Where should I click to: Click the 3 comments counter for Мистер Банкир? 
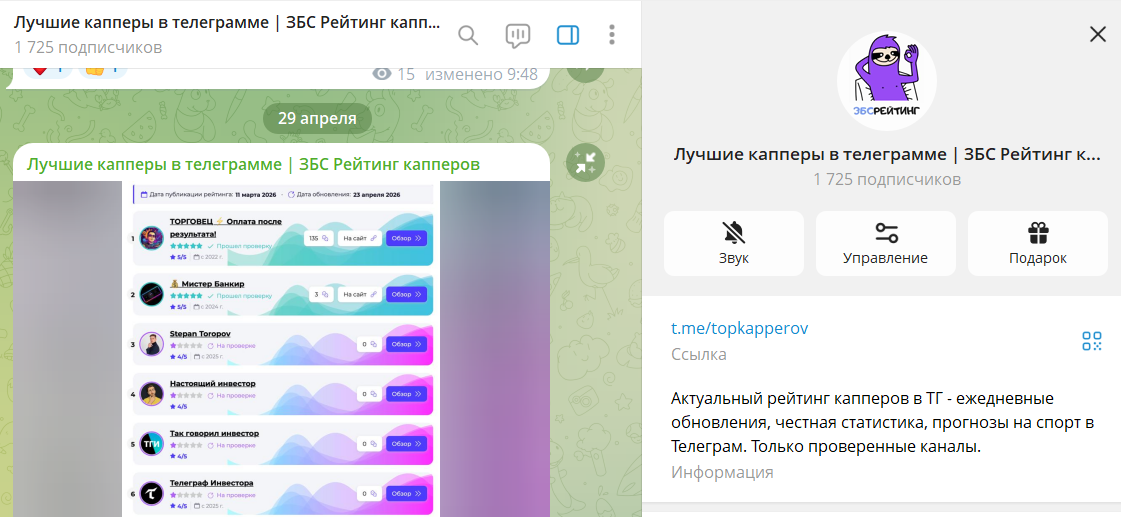pos(321,294)
